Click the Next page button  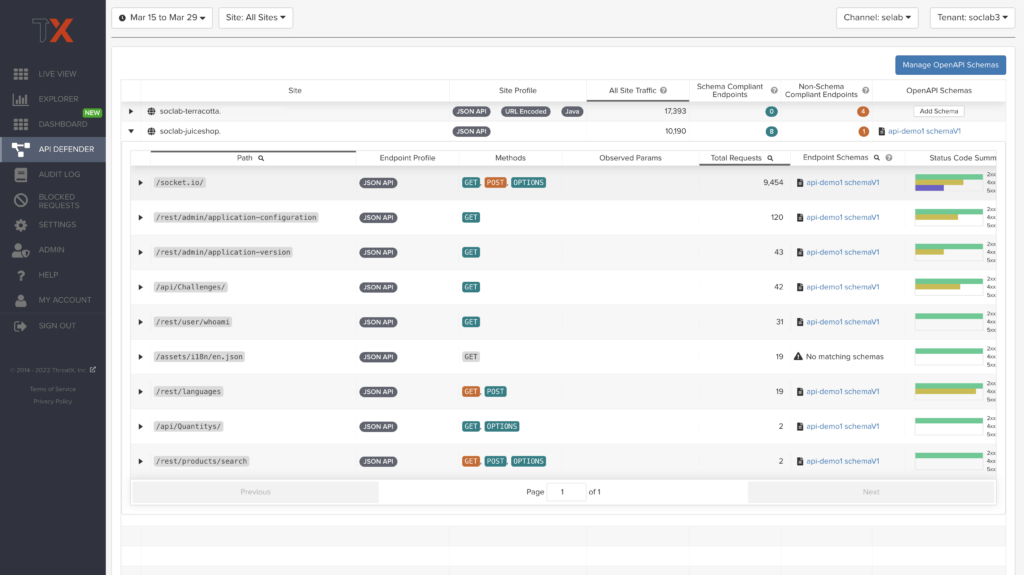click(x=871, y=492)
